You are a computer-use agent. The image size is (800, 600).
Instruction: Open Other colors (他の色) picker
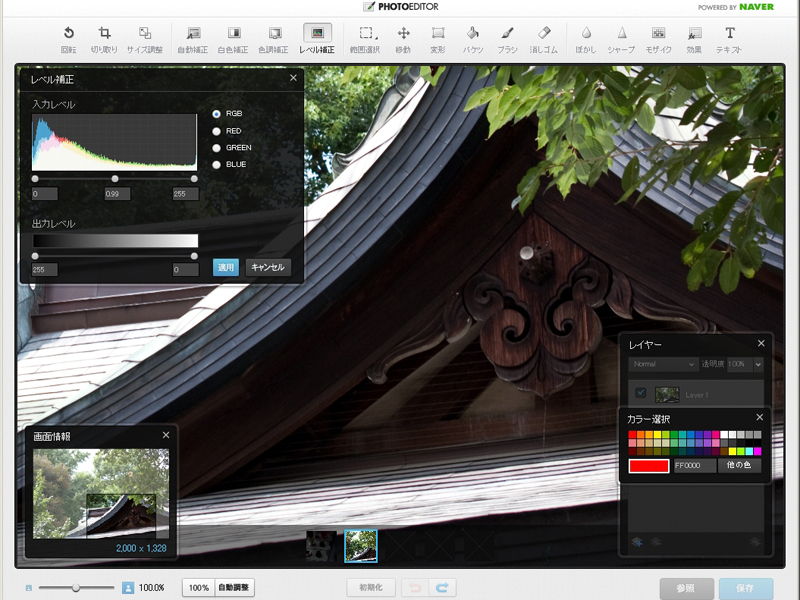(x=739, y=465)
